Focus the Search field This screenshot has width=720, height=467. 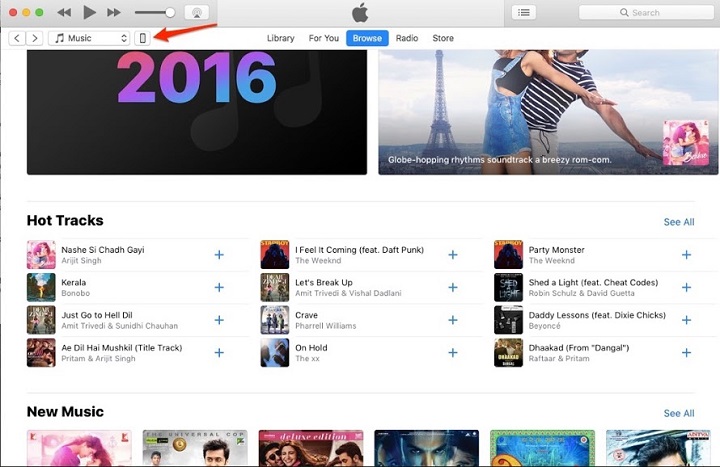pos(646,12)
